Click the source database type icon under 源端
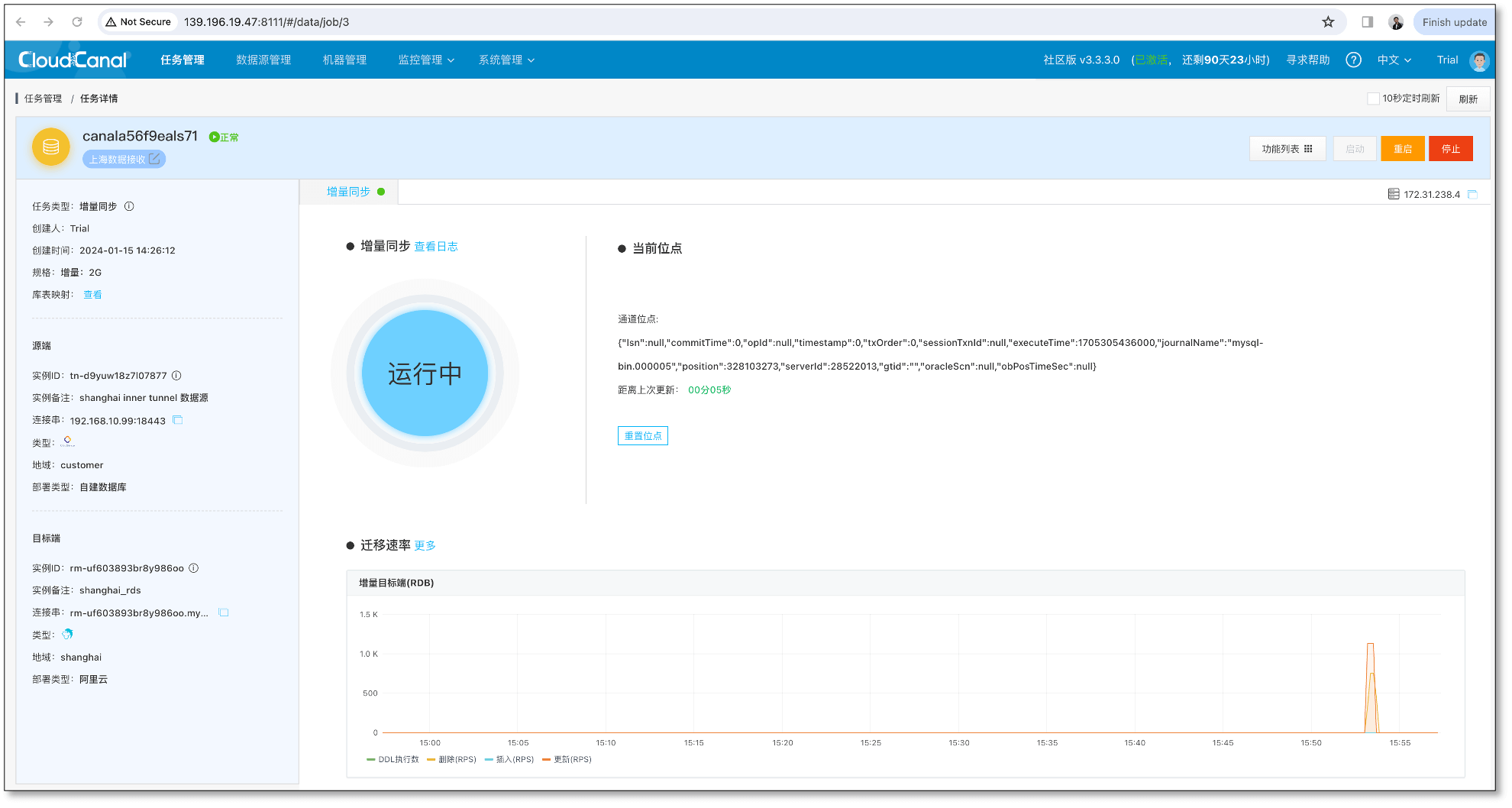This screenshot has width=1512, height=808. click(x=67, y=441)
